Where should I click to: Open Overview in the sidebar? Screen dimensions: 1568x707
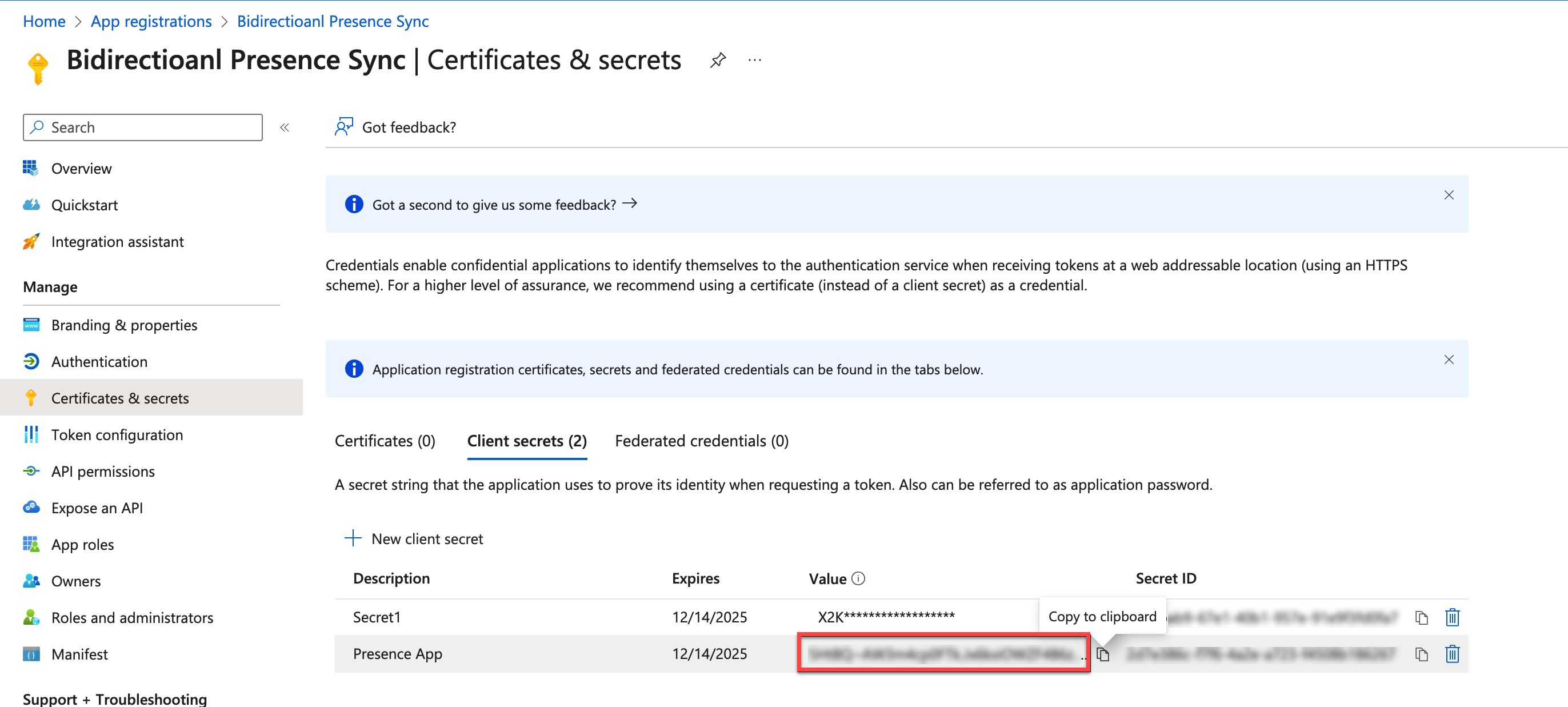pyautogui.click(x=81, y=168)
